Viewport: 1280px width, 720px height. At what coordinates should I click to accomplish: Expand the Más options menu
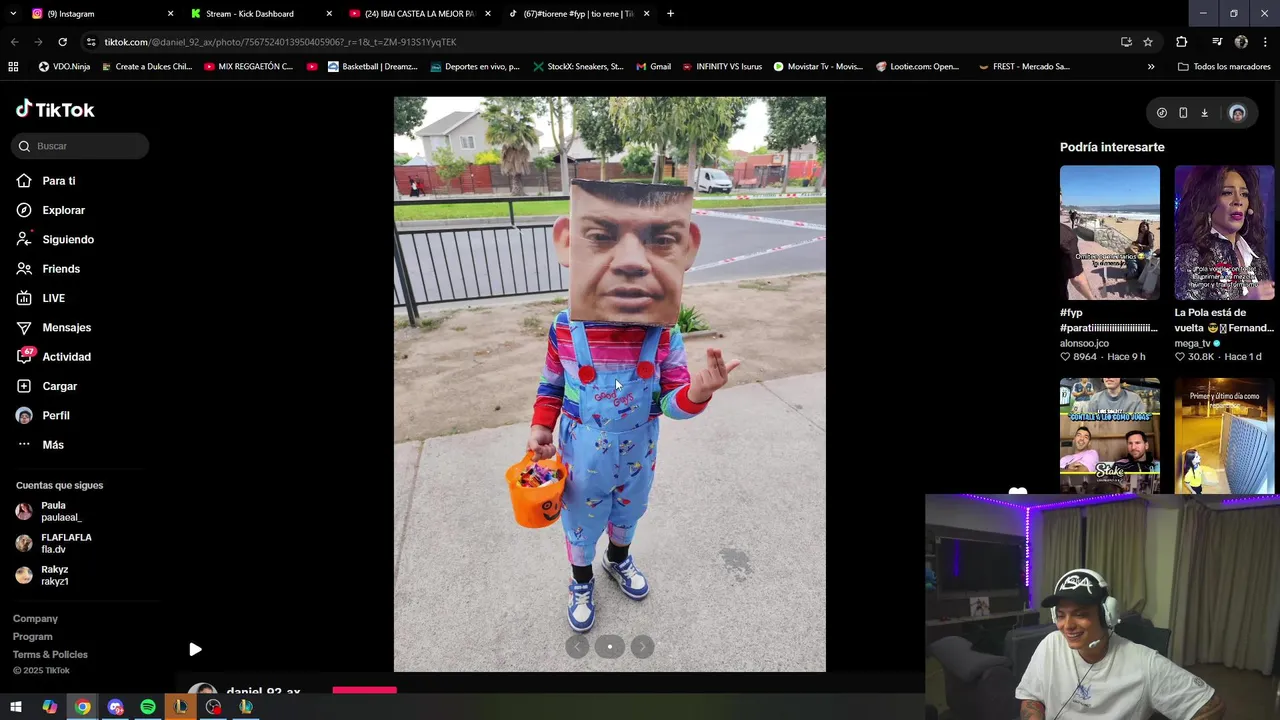tap(40, 445)
